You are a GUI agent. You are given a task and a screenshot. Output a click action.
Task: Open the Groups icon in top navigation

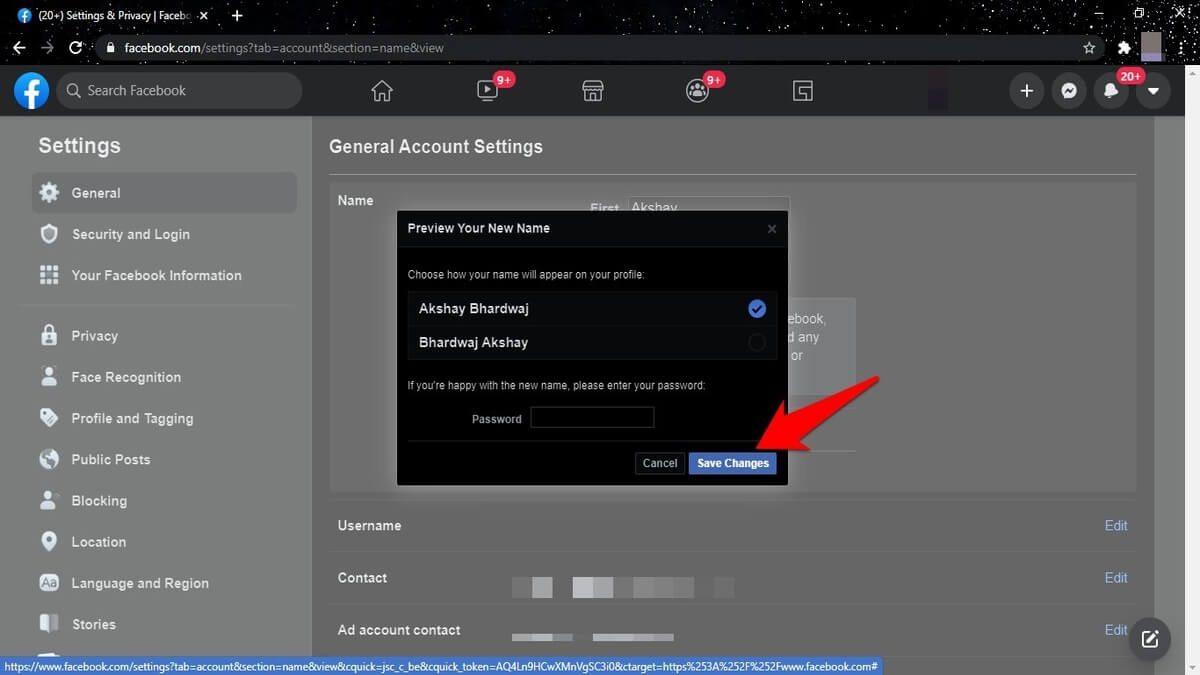coord(698,91)
